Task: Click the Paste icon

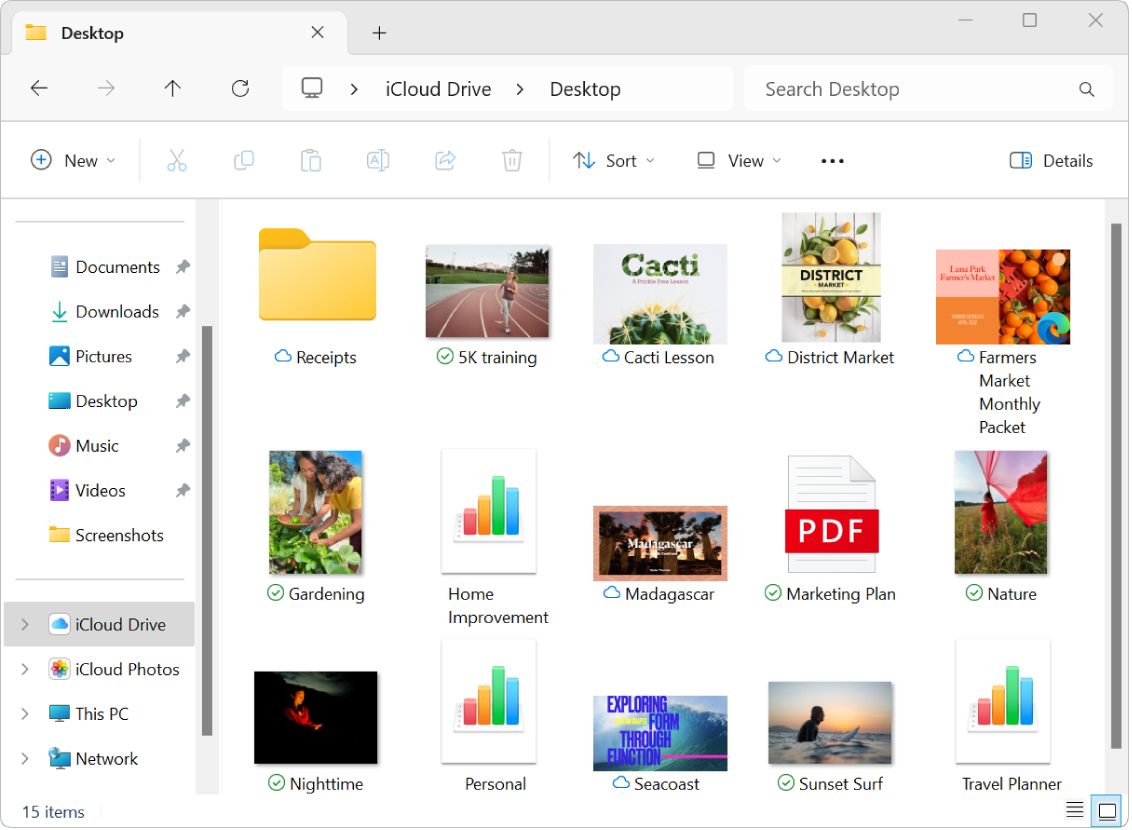Action: [x=311, y=160]
